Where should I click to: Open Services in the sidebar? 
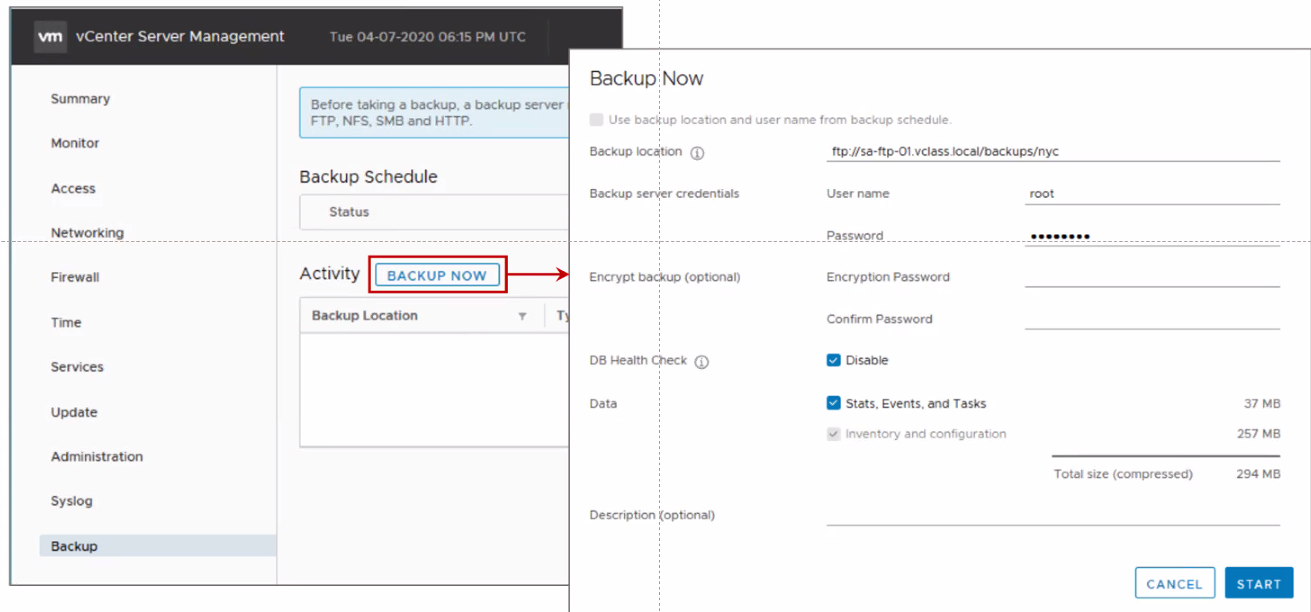point(77,367)
